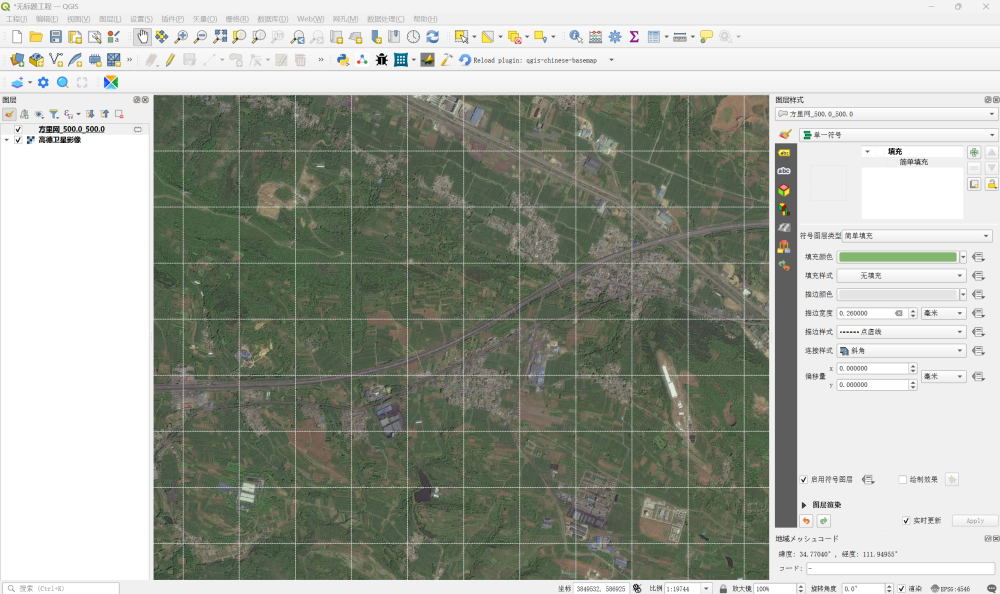Expand the 高德卫星影像 layer tree node
The image size is (1000, 594).
click(6, 140)
